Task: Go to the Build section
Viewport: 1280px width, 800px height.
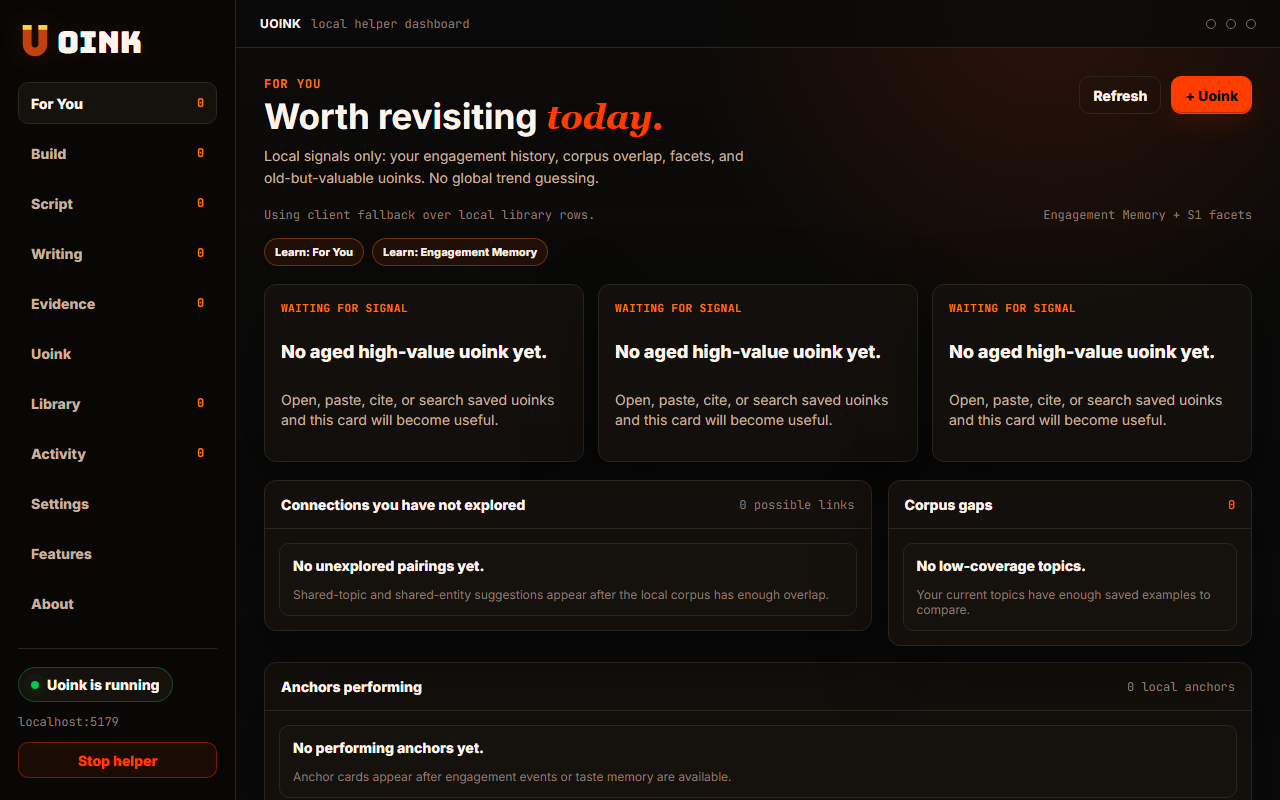Action: [x=117, y=153]
